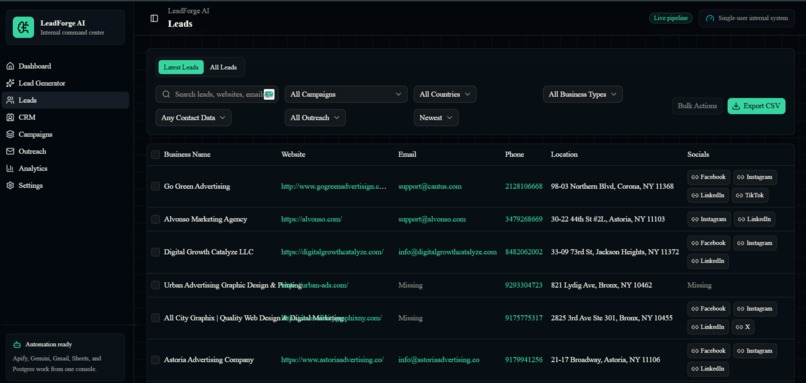
Task: Click the Bulk Actions button
Action: tap(697, 106)
